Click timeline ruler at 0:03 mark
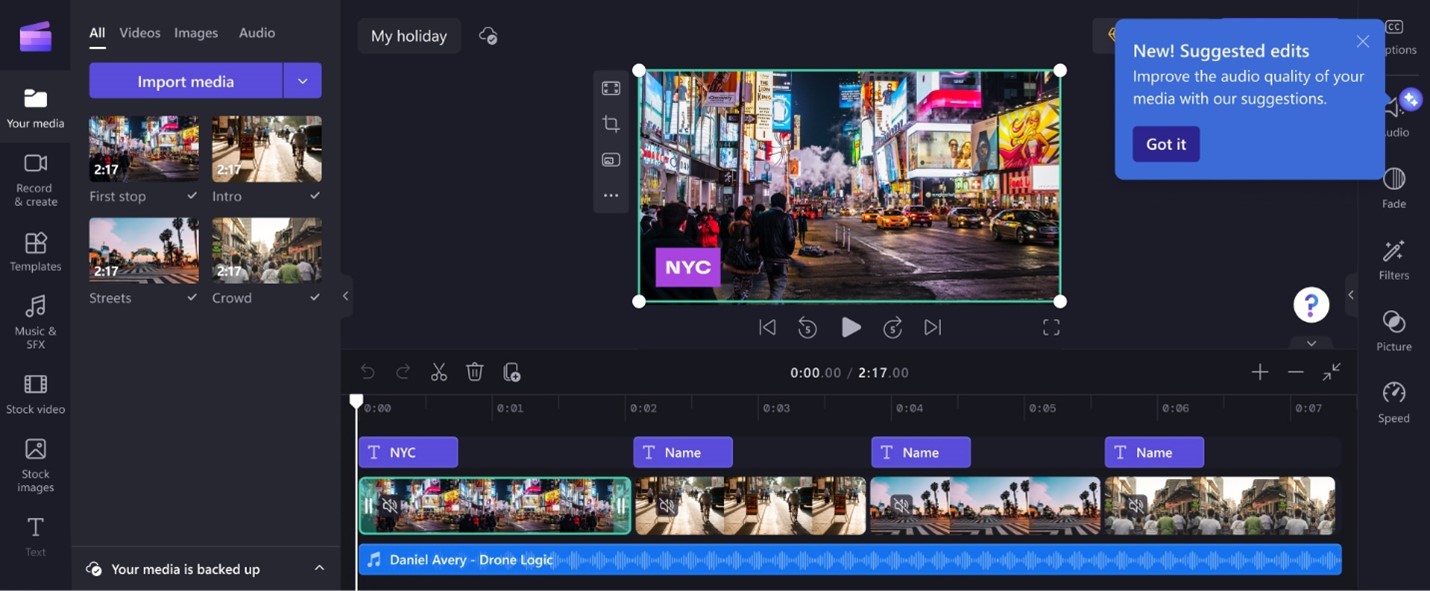The image size is (1430, 591). pos(776,408)
